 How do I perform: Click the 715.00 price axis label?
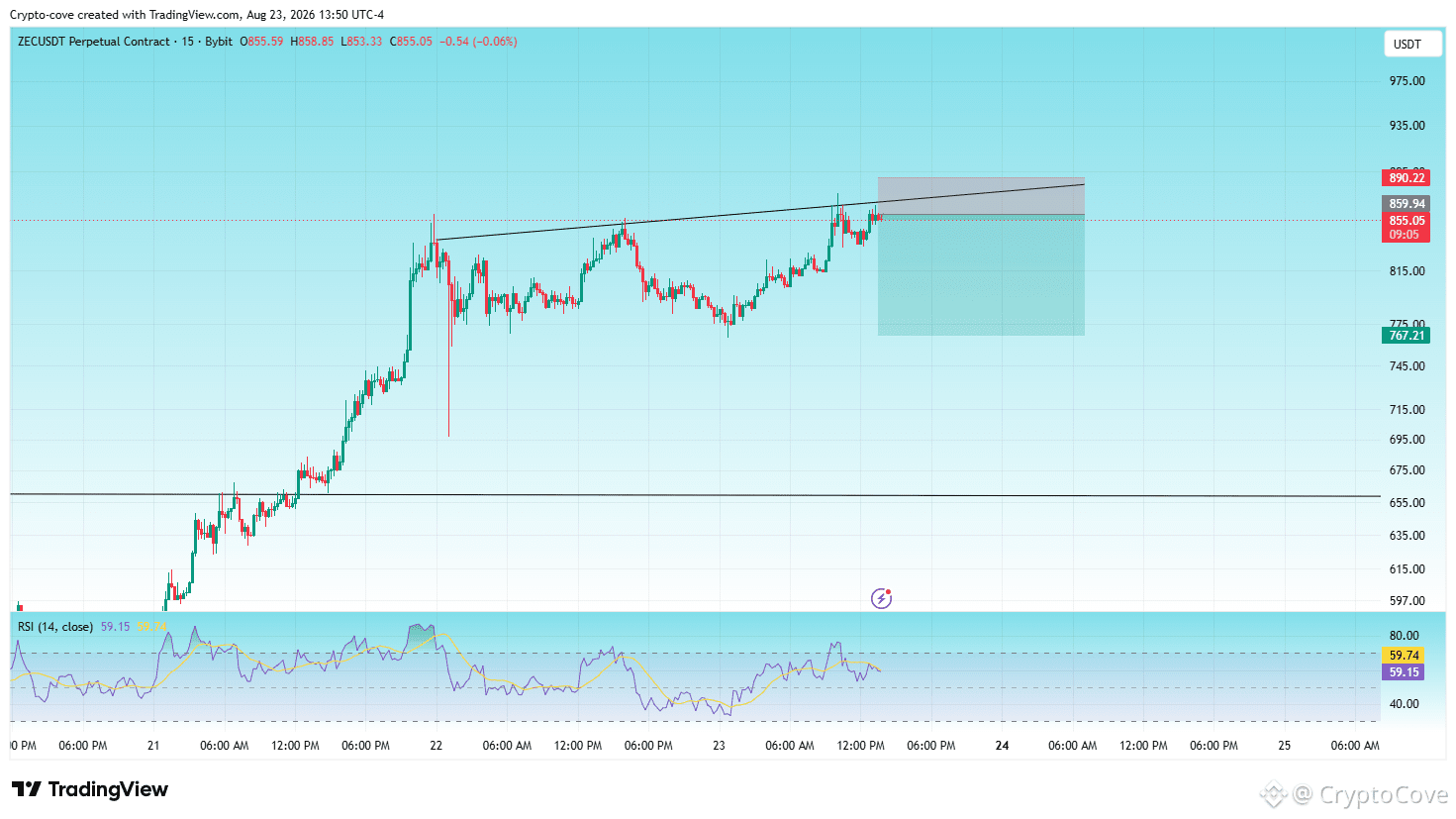(x=1407, y=410)
